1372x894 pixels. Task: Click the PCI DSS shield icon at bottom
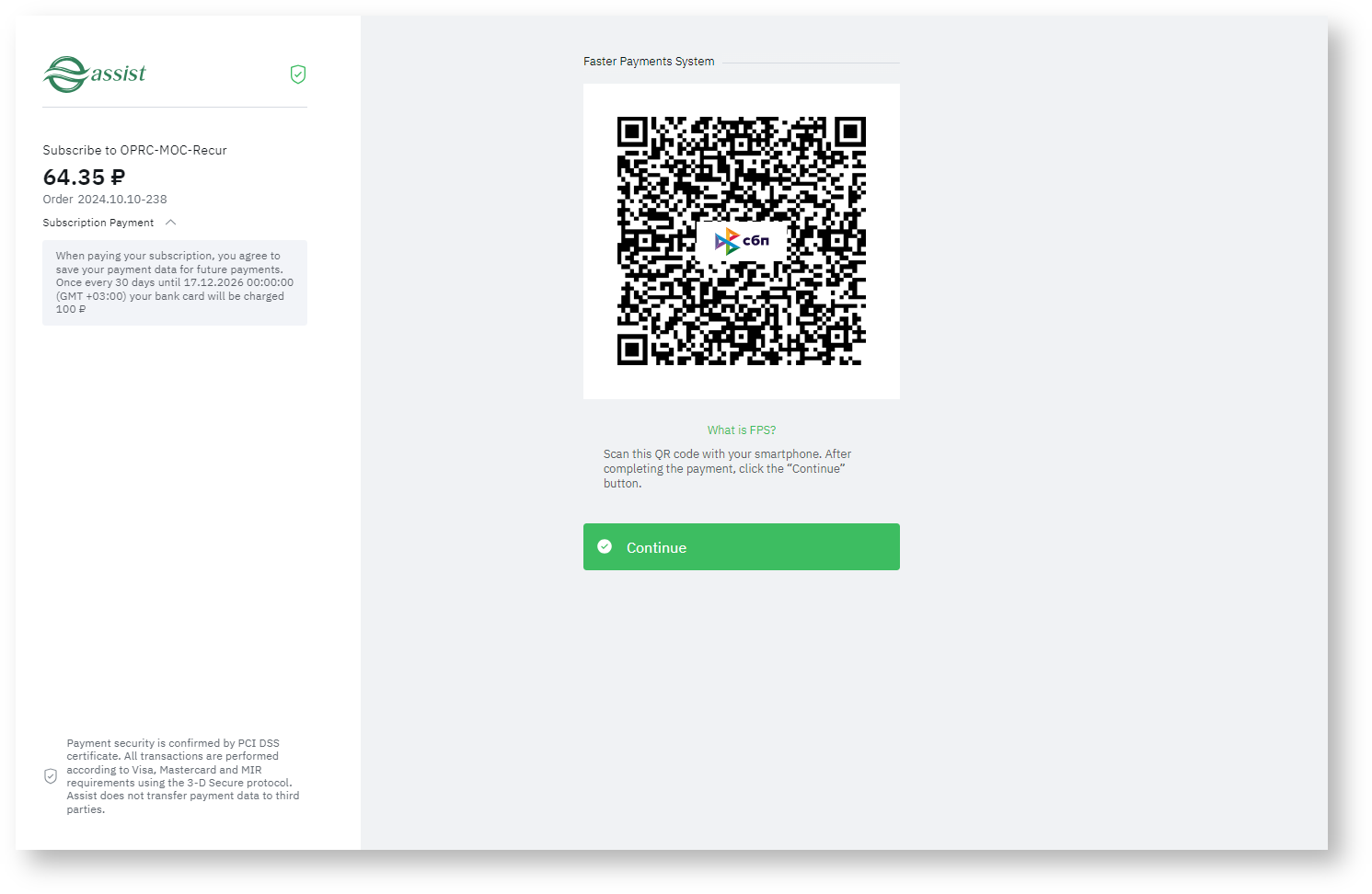click(x=51, y=776)
